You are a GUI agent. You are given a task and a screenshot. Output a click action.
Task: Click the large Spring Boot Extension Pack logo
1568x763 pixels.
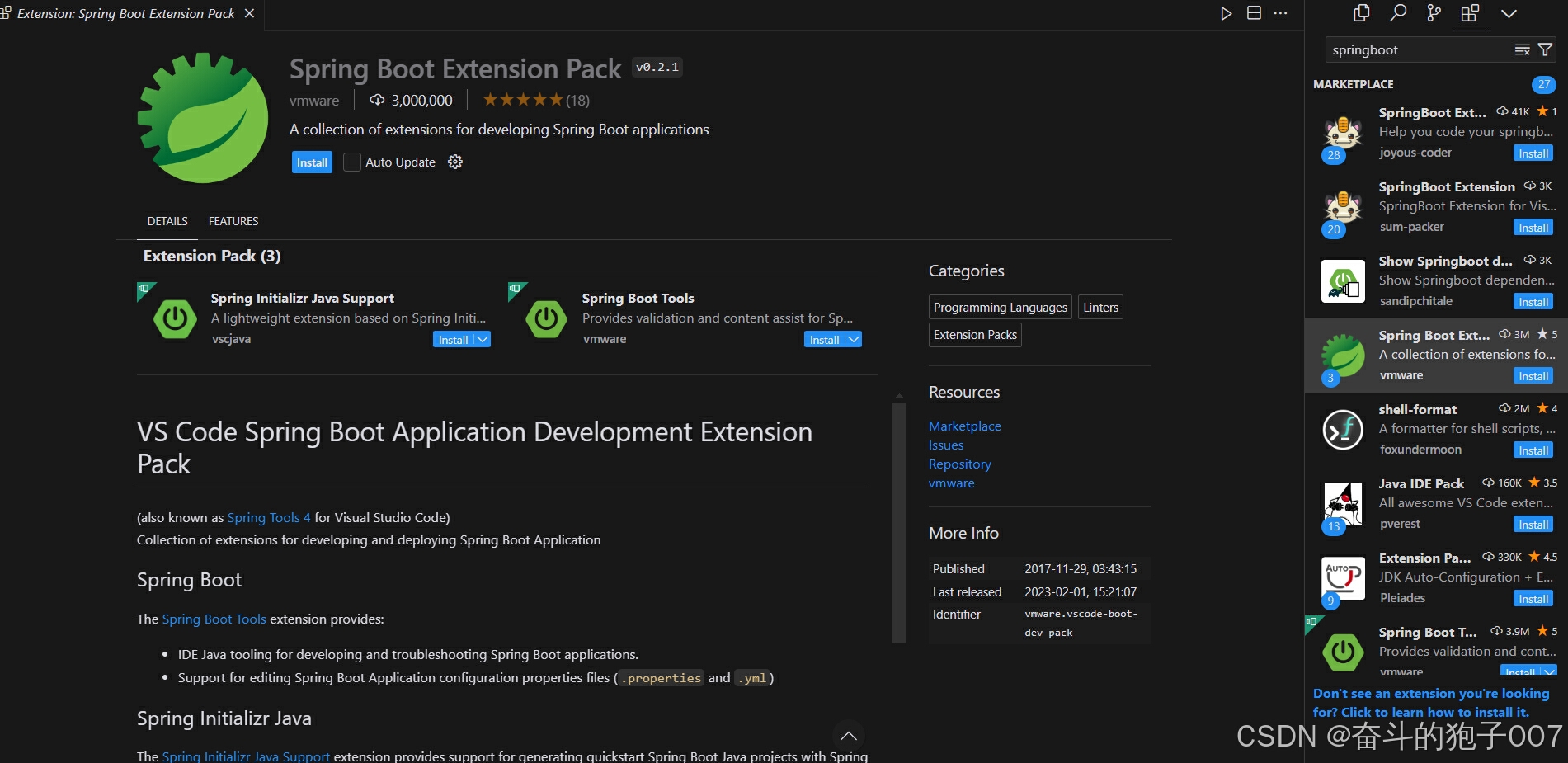click(x=203, y=118)
